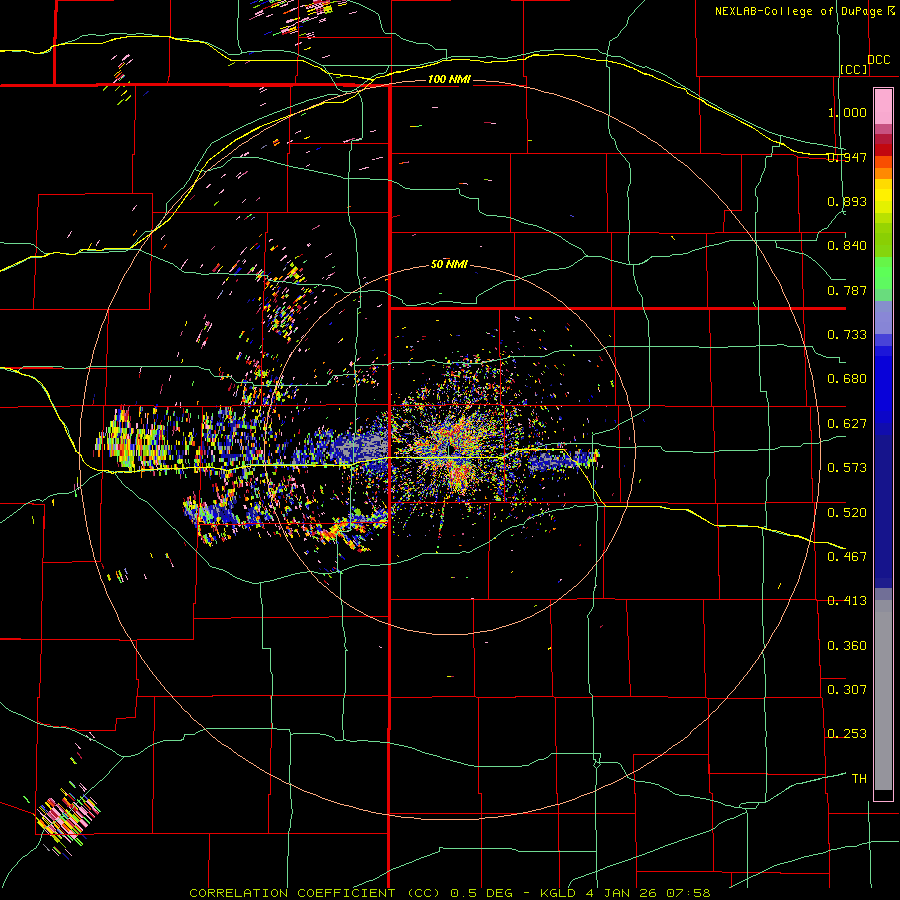
Task: Select the 1.000 scale value
Action: (847, 112)
